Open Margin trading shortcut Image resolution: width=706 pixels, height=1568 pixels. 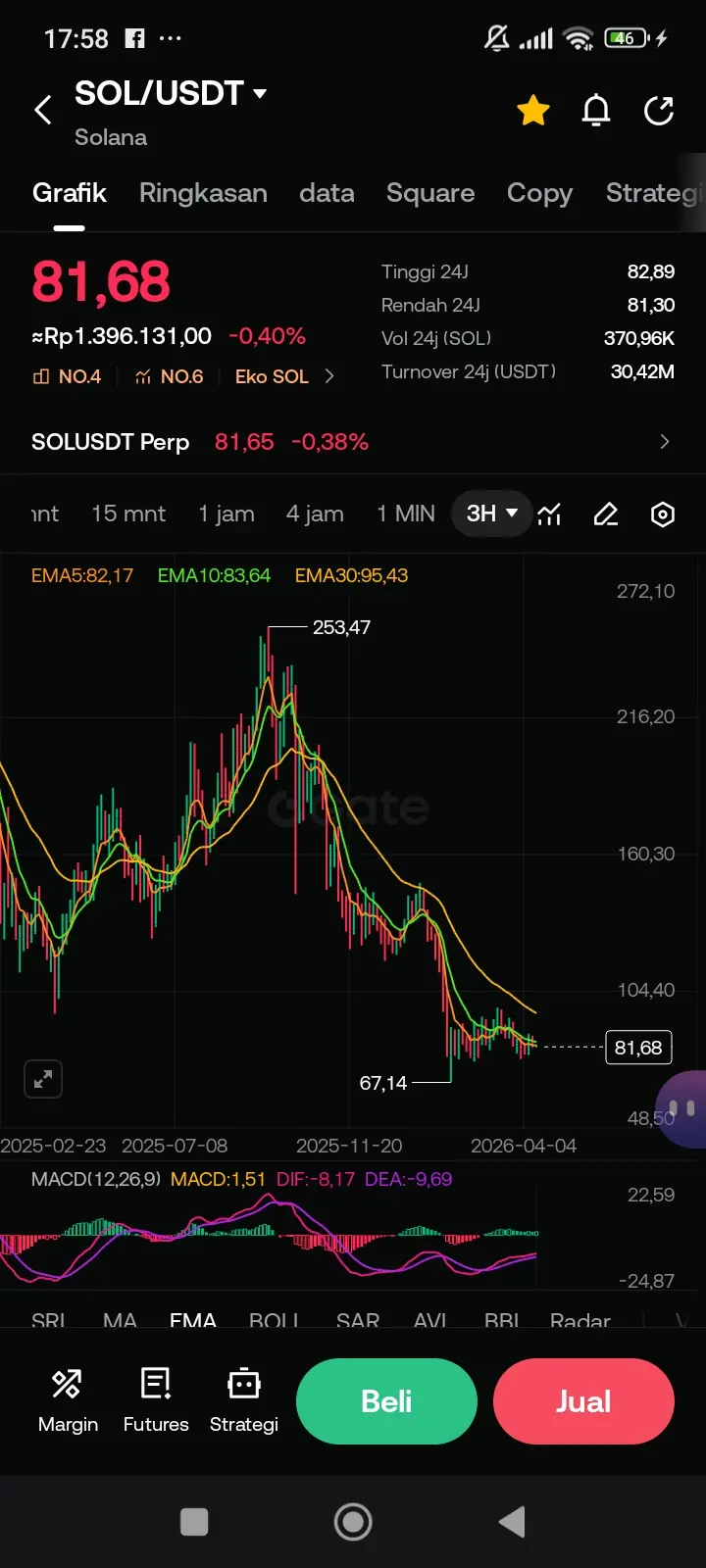(68, 1401)
